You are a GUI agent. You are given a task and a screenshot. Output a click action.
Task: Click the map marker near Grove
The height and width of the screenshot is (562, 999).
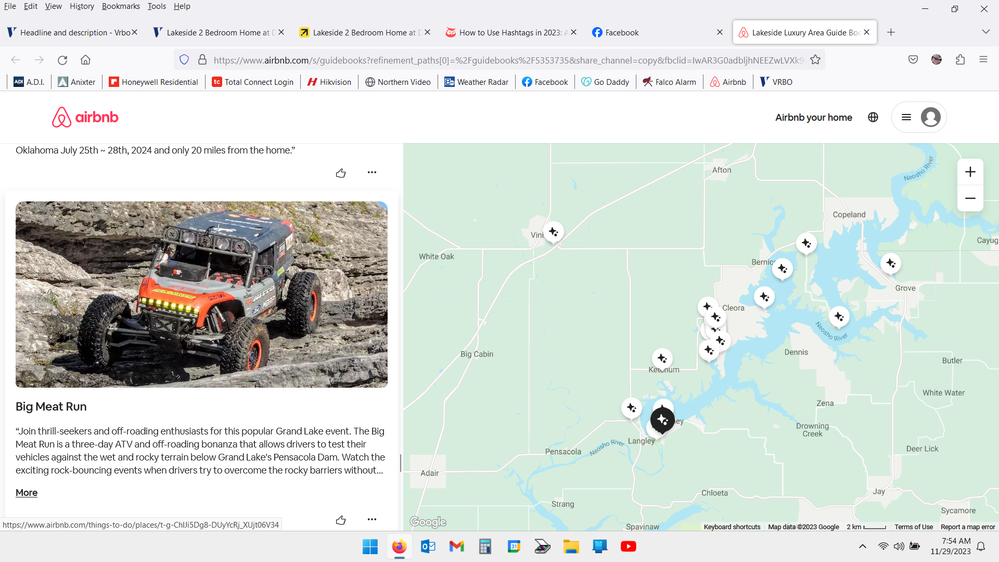[890, 264]
